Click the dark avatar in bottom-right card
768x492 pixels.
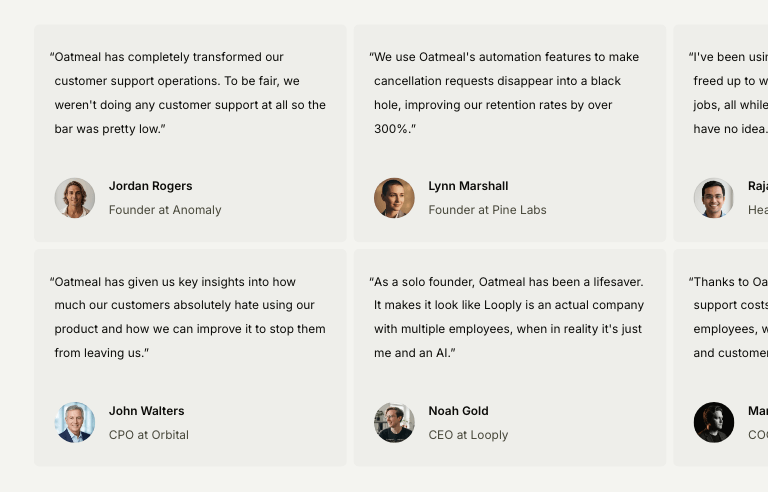click(713, 422)
